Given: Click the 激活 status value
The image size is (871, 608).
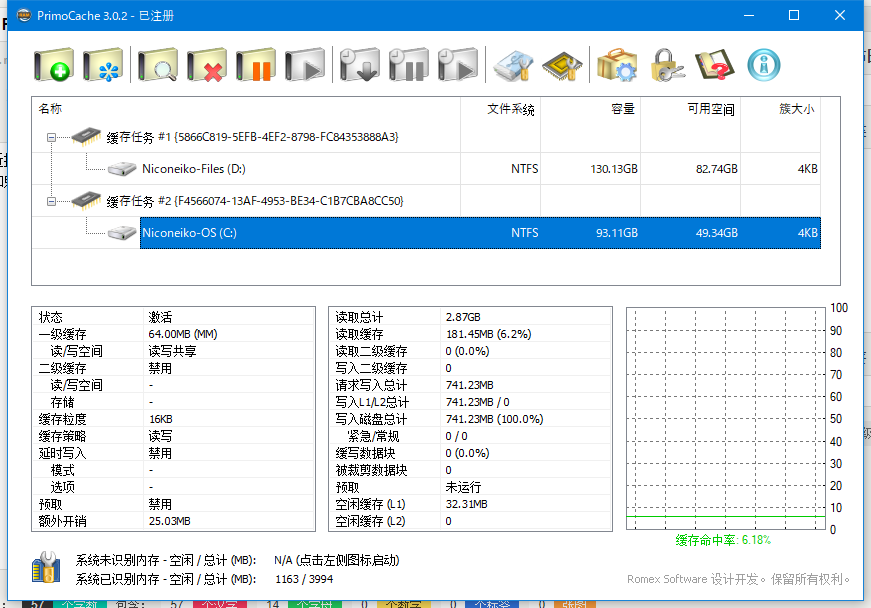Looking at the screenshot, I should tap(160, 317).
